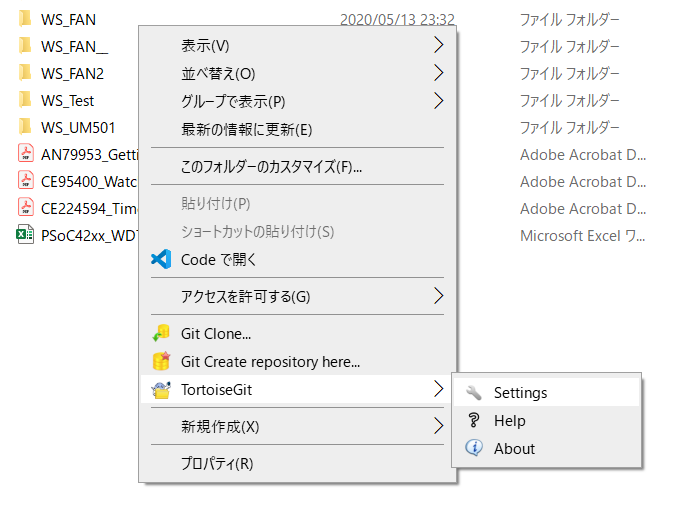Expand the 並べ替え(O) submenu arrow
The width and height of the screenshot is (693, 506).
coord(438,73)
